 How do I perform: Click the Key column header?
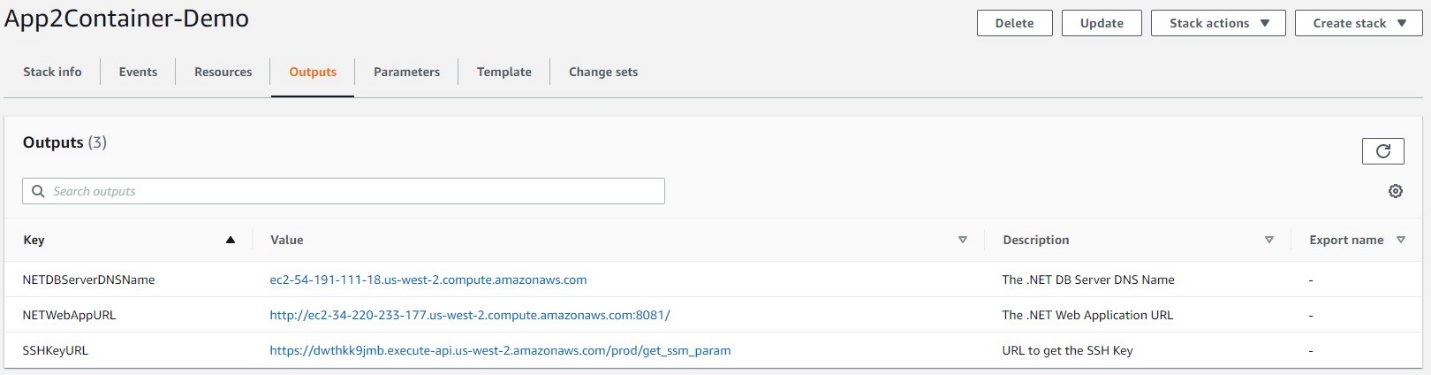33,240
